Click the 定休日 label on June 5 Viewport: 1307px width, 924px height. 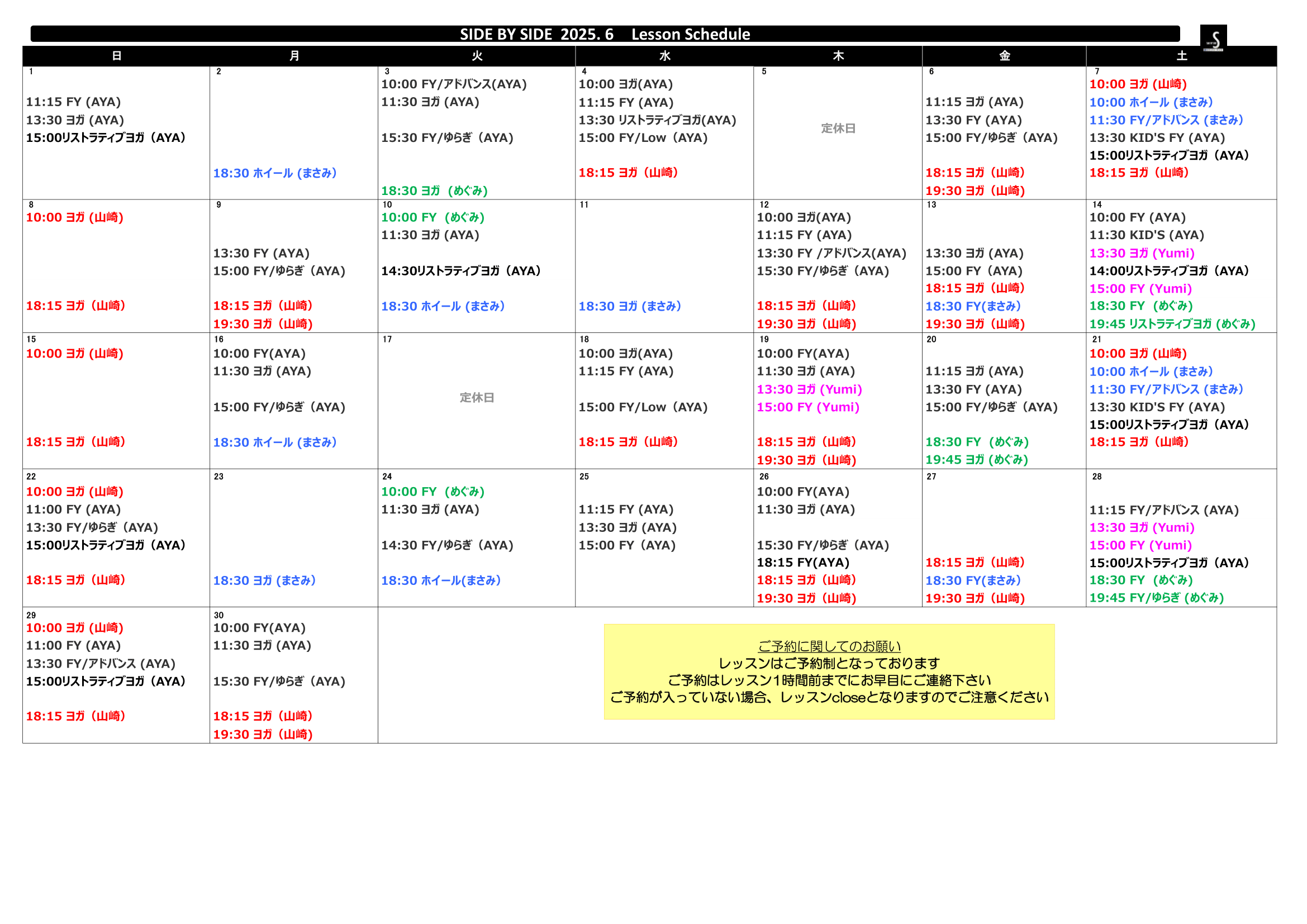point(839,128)
